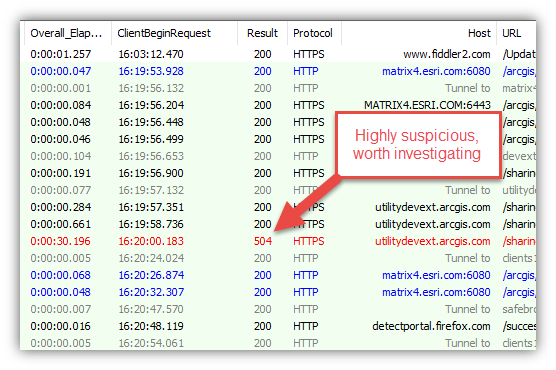Viewport: 556px width, 370px height.
Task: Select request time 16:19:56.499
Action: point(151,139)
